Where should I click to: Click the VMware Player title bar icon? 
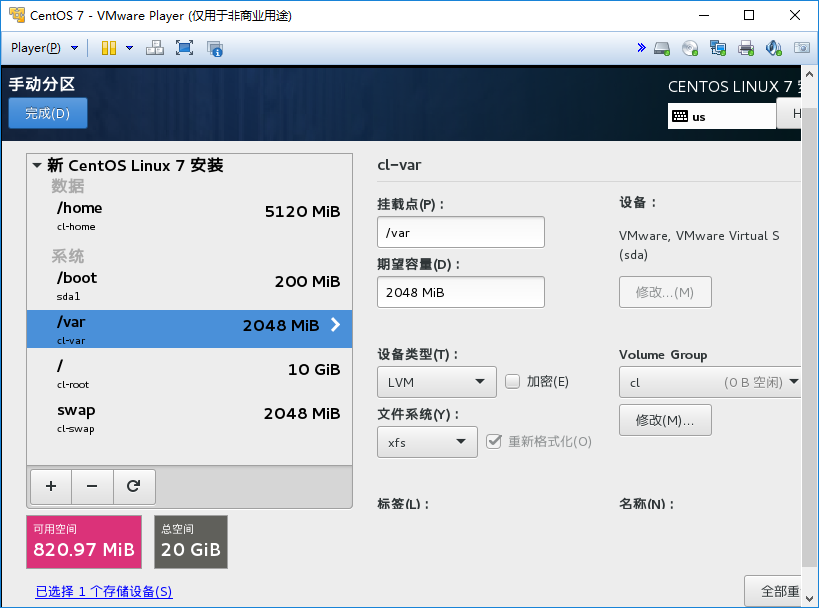(17, 15)
